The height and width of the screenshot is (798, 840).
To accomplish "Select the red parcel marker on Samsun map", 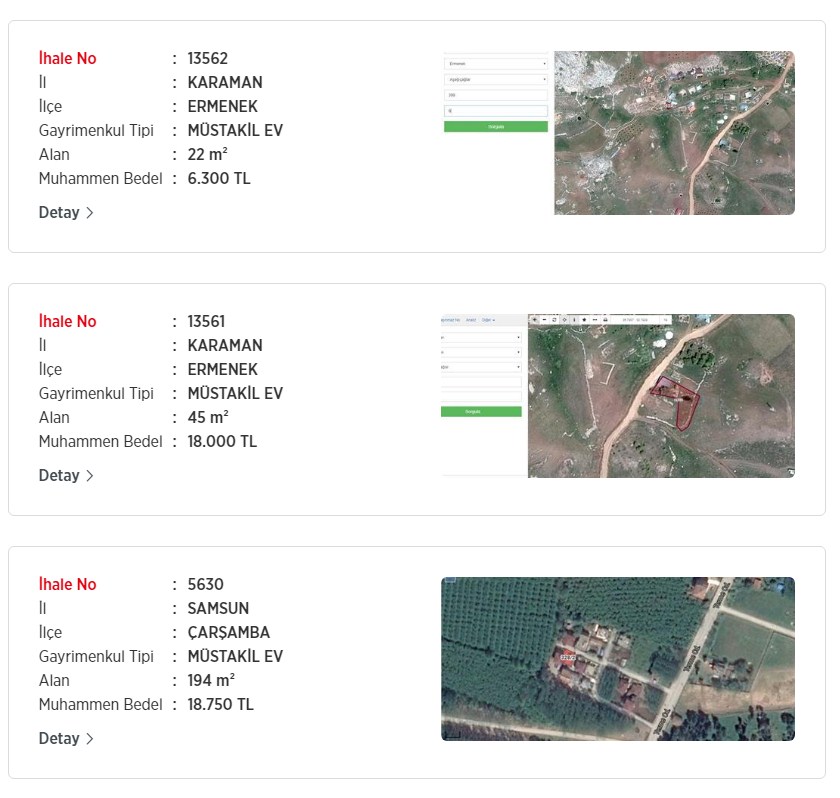I will pos(568,657).
